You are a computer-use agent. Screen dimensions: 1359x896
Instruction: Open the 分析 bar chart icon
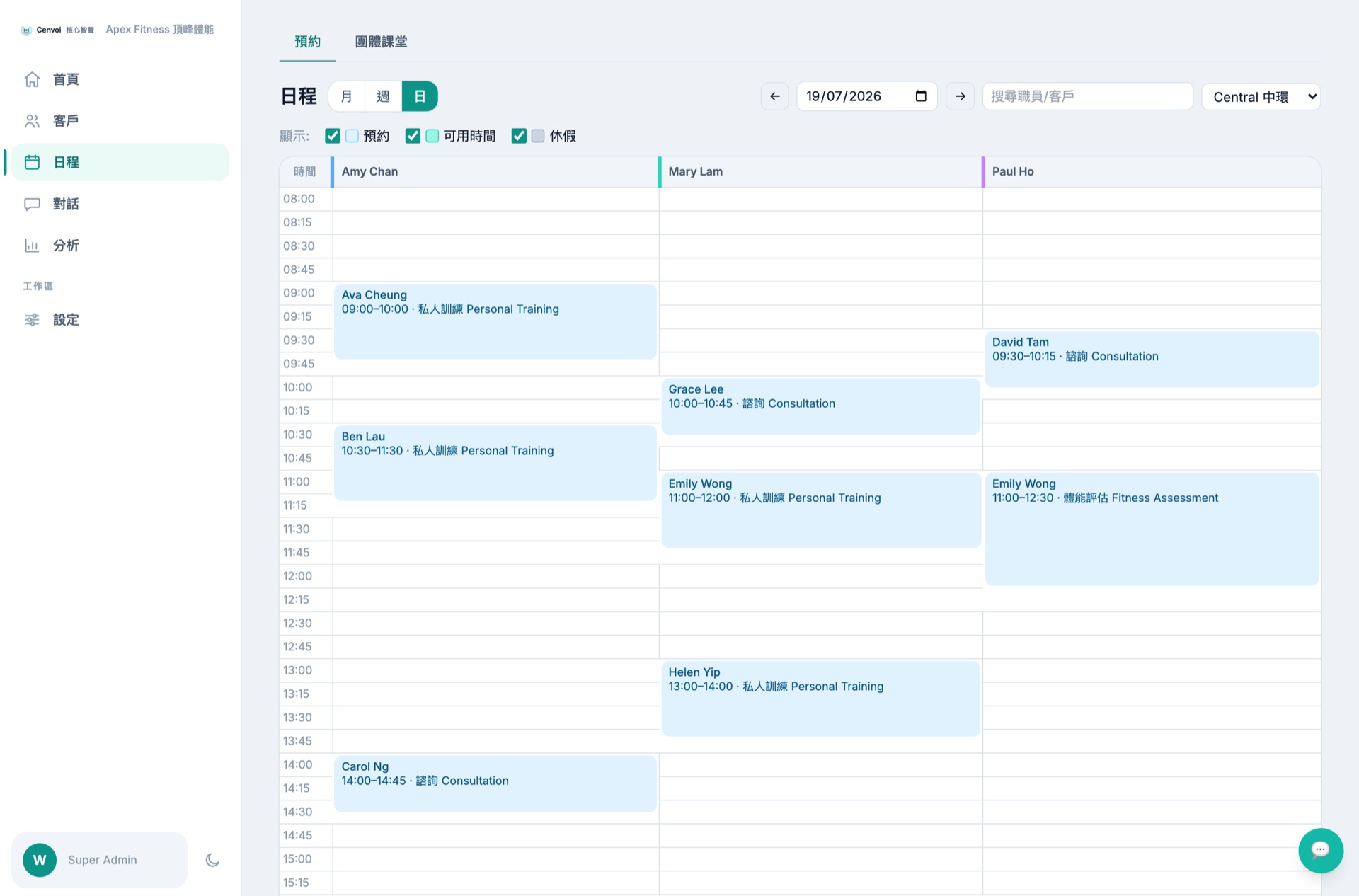click(x=32, y=246)
